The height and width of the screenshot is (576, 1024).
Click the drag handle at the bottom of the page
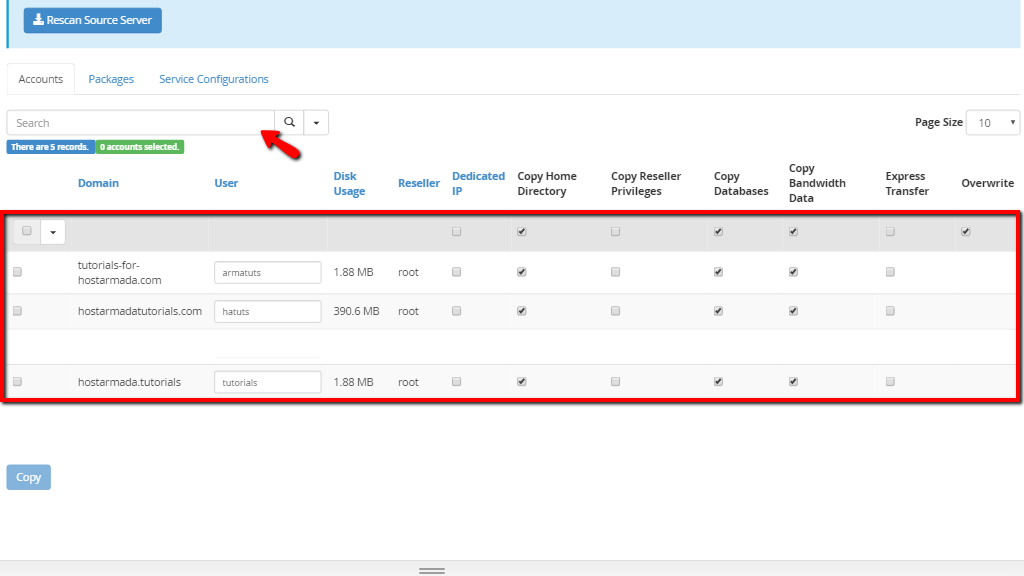coord(432,570)
